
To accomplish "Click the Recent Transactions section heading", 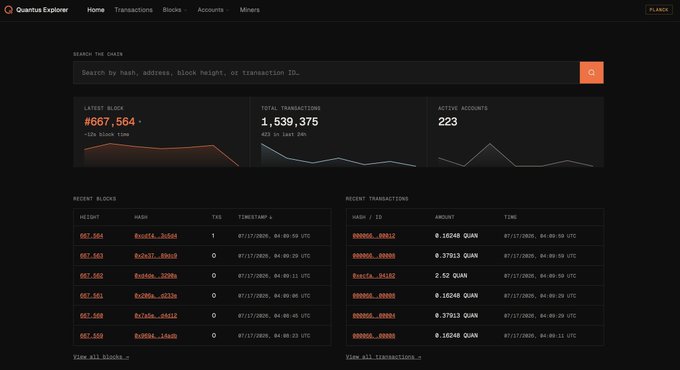I will [x=377, y=199].
